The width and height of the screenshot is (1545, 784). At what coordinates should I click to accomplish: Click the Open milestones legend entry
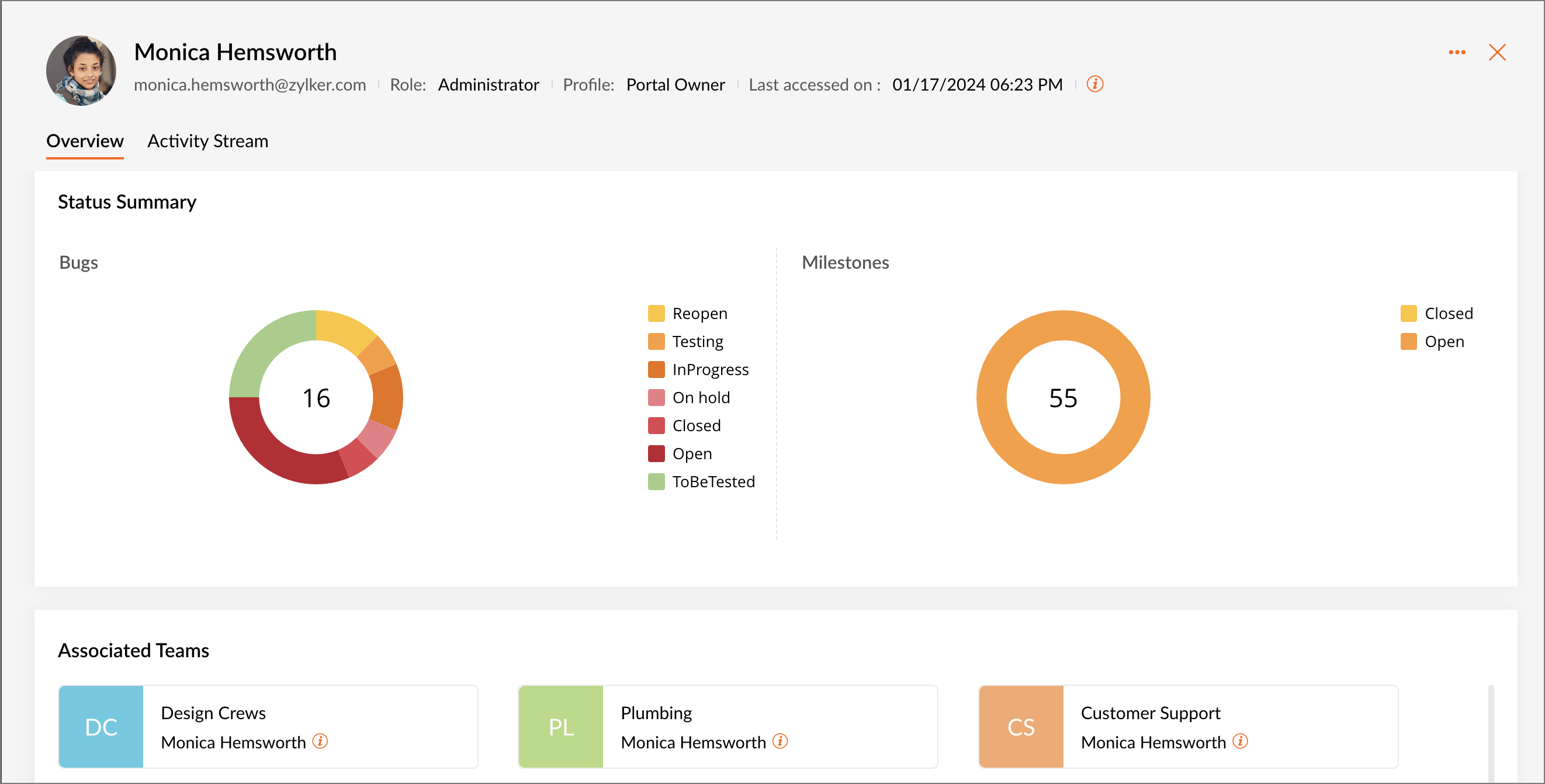click(1443, 341)
